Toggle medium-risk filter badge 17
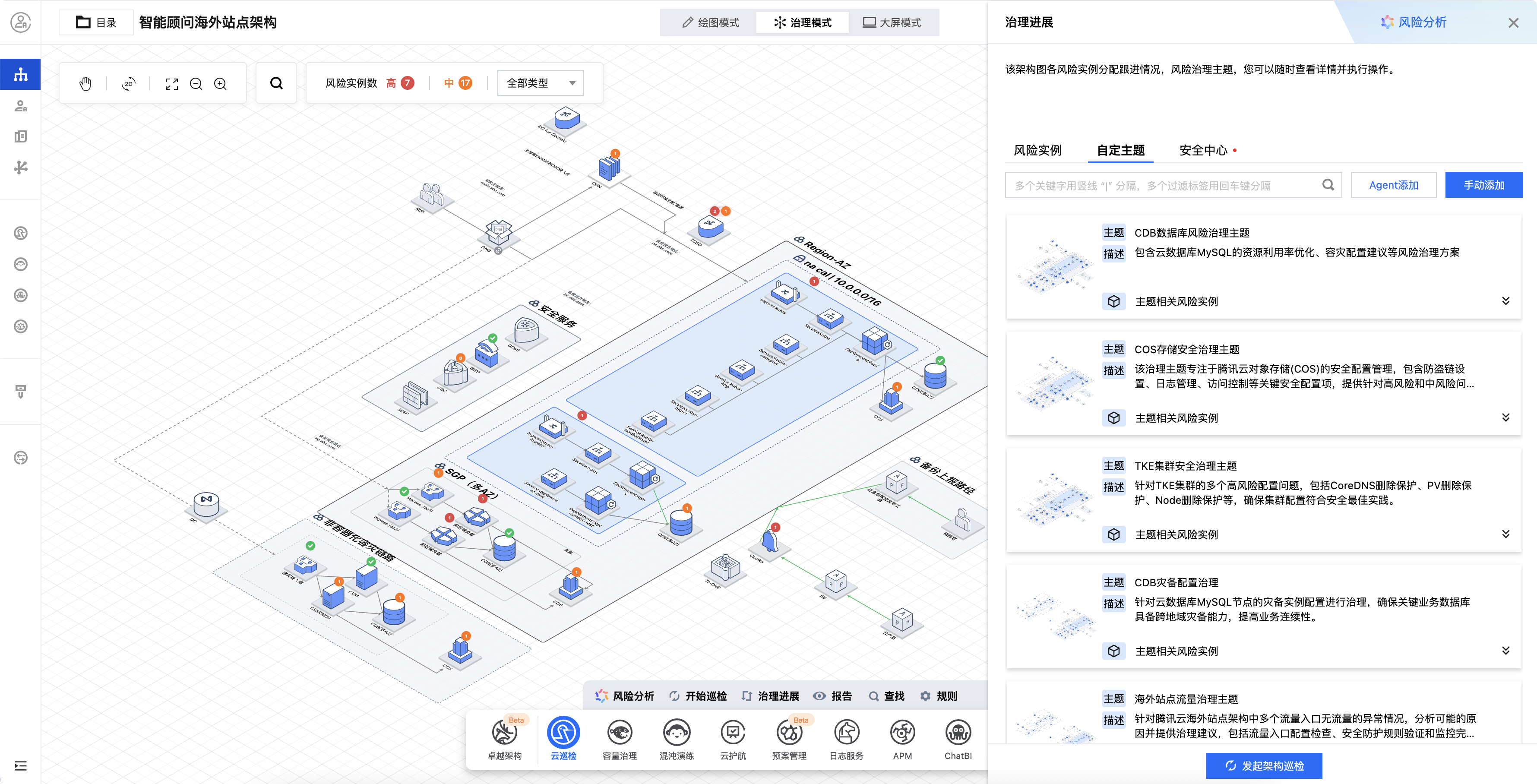This screenshot has height=784, width=1537. coord(465,83)
